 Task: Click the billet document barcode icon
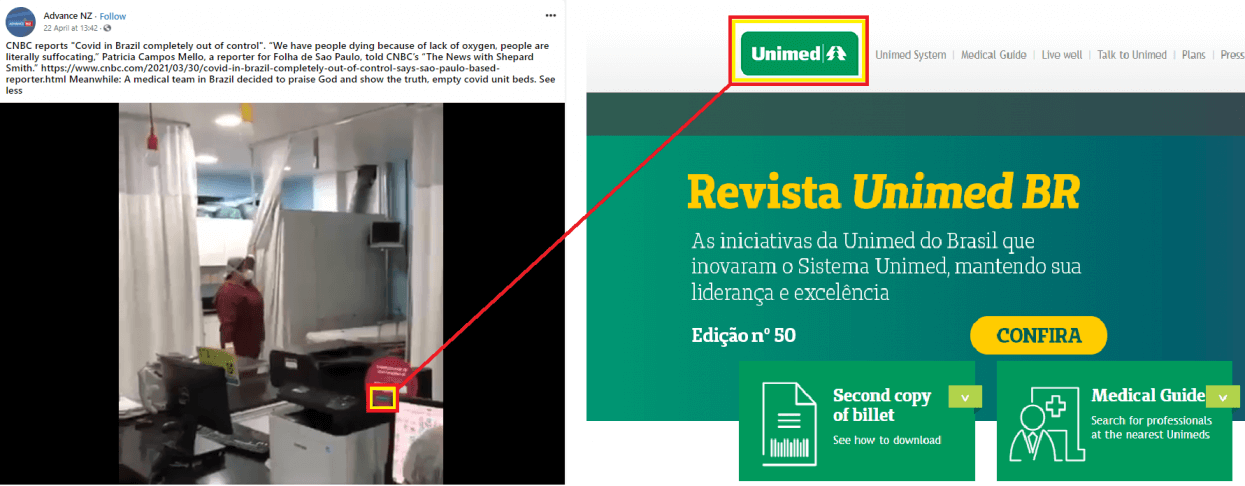788,423
